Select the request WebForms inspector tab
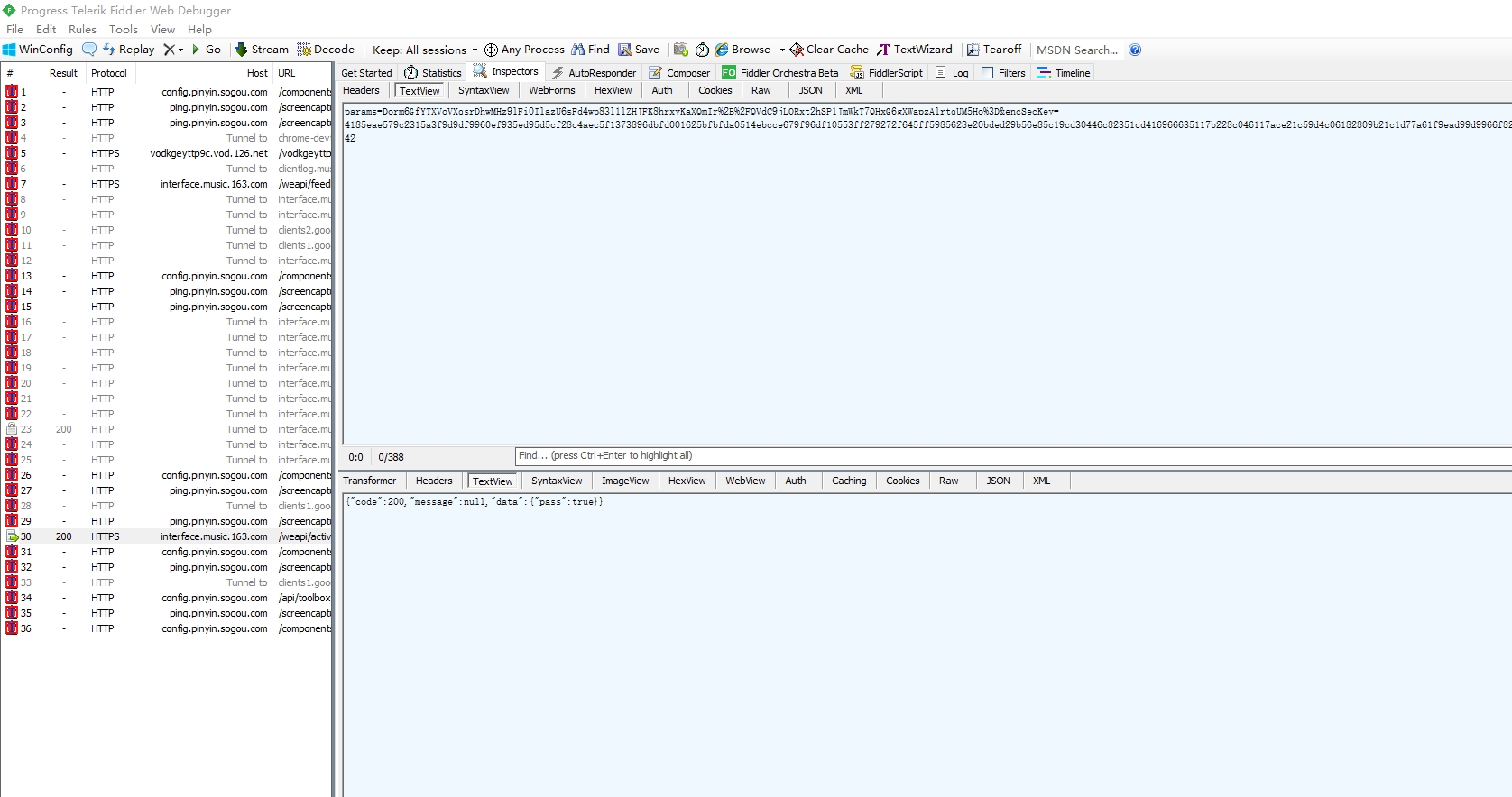This screenshot has height=797, width=1512. (552, 90)
